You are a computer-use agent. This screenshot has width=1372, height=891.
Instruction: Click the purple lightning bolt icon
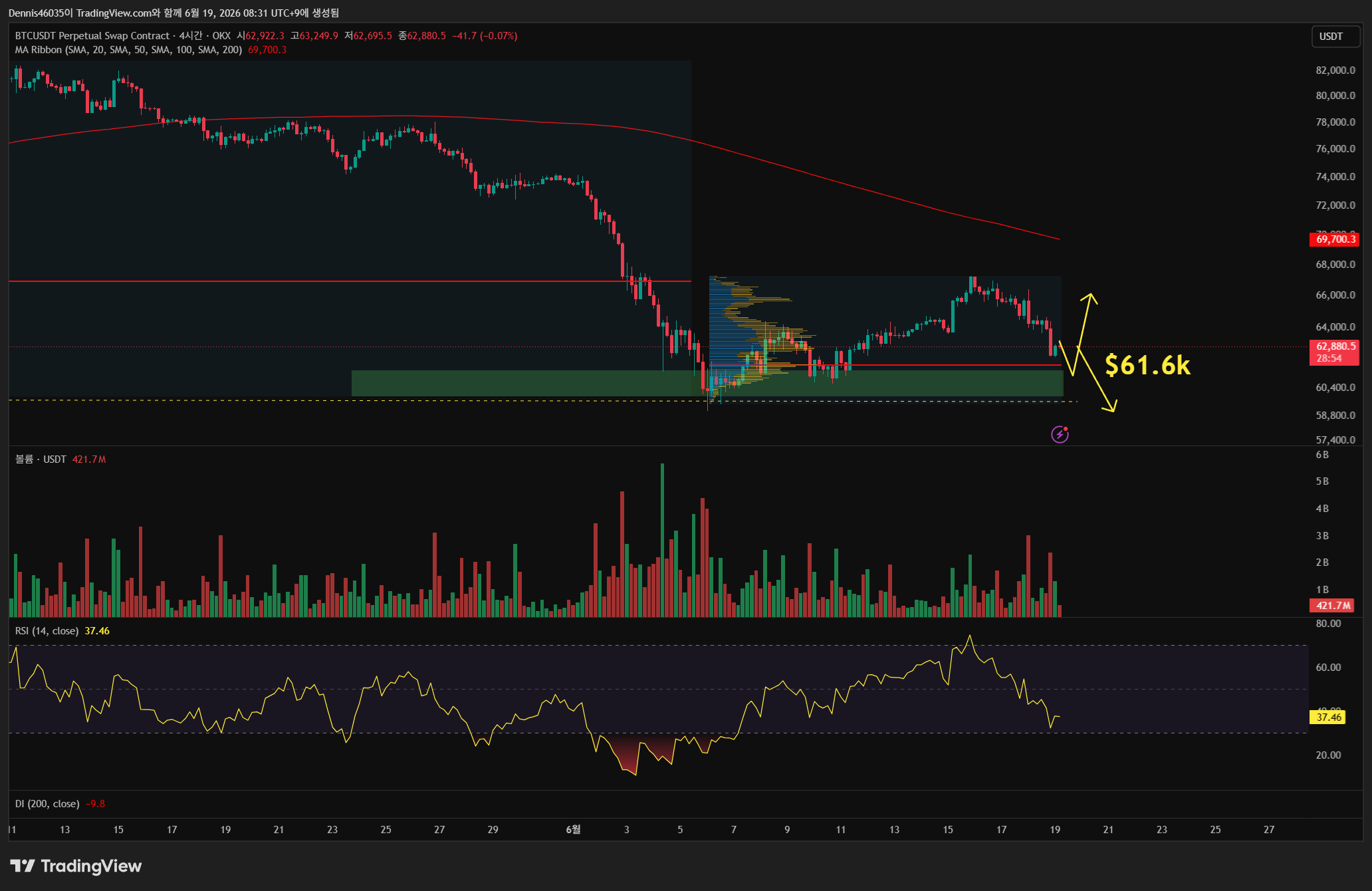pyautogui.click(x=1060, y=434)
